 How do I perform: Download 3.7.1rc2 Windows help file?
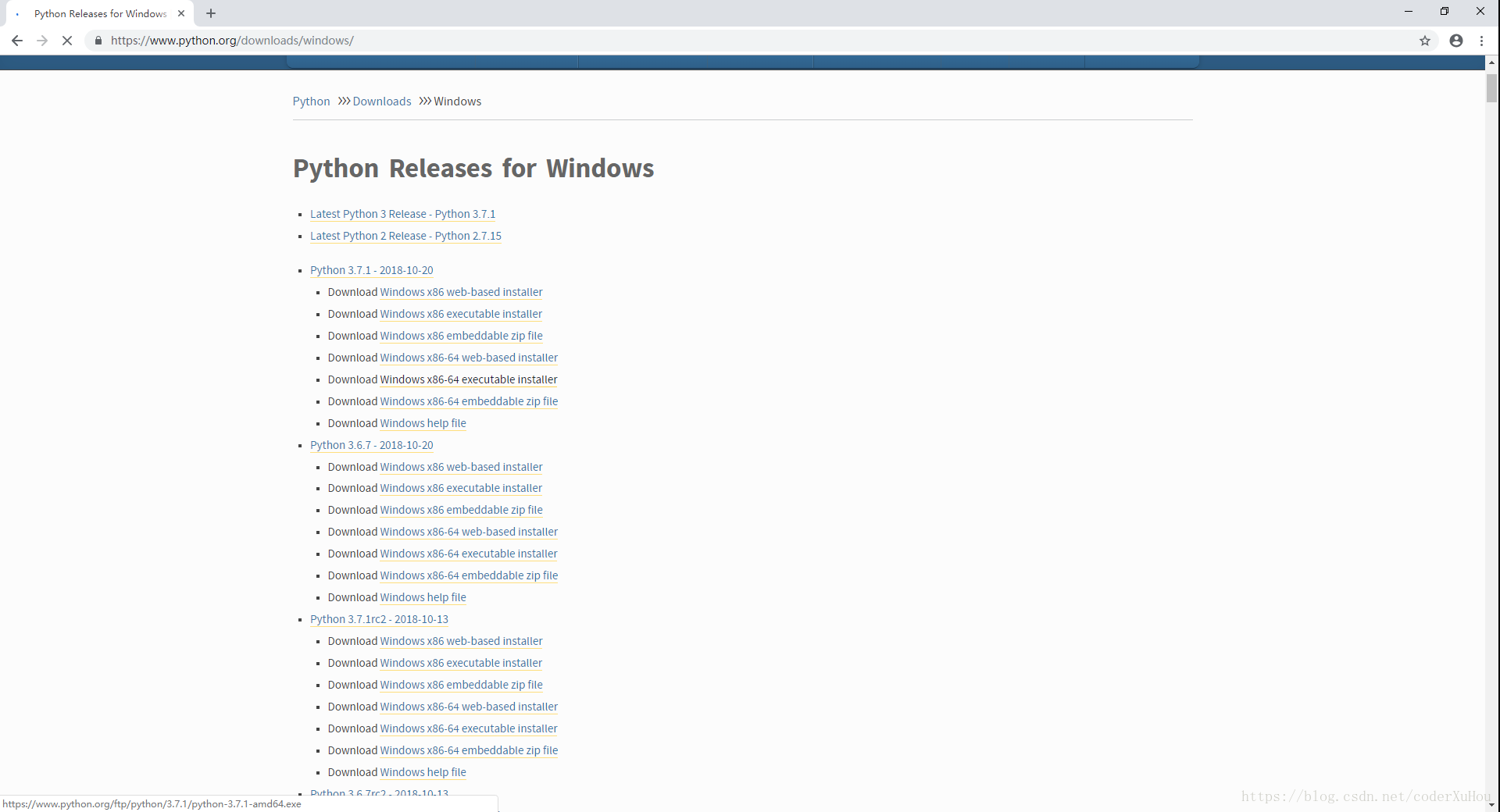pos(423,772)
